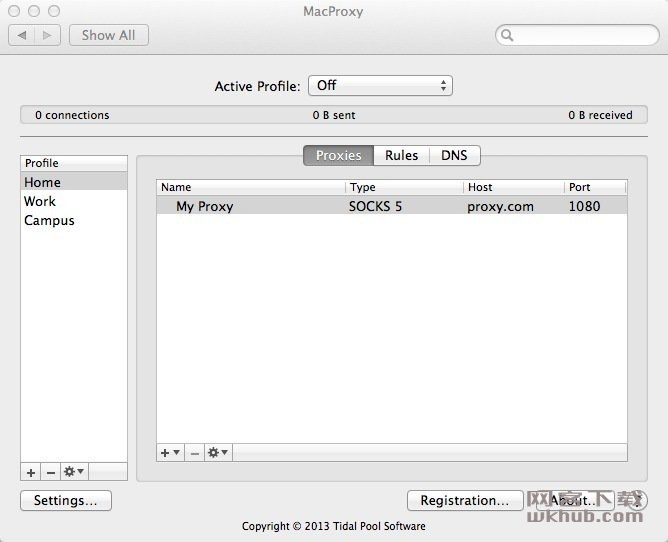
Task: Click the 0 connections status text
Action: click(x=72, y=115)
